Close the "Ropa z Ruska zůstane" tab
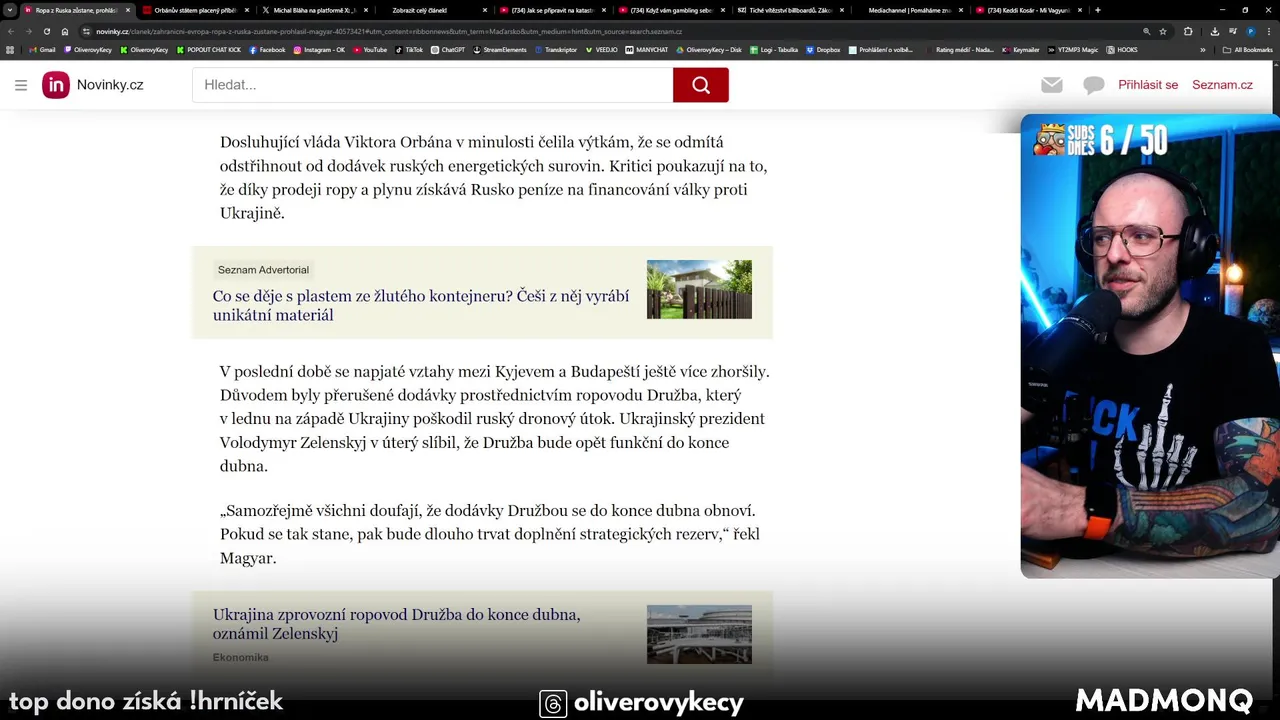1280x720 pixels. click(127, 10)
